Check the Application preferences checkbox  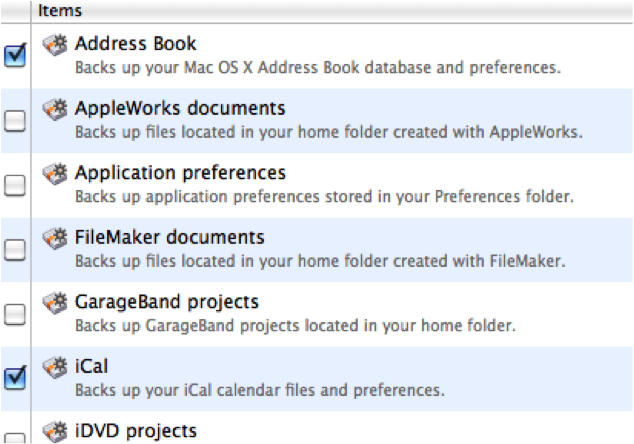(x=15, y=185)
